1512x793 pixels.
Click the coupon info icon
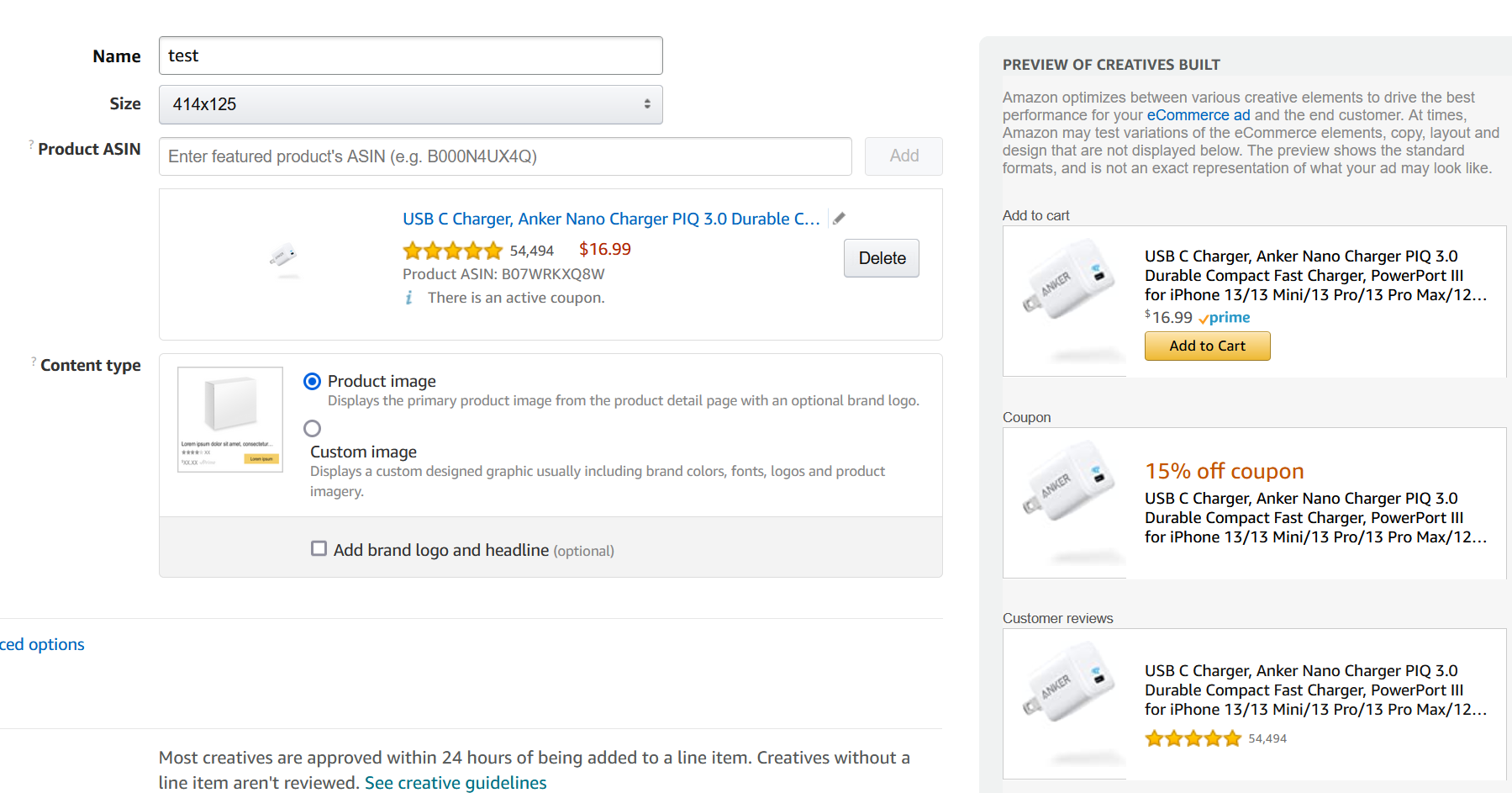coord(409,298)
